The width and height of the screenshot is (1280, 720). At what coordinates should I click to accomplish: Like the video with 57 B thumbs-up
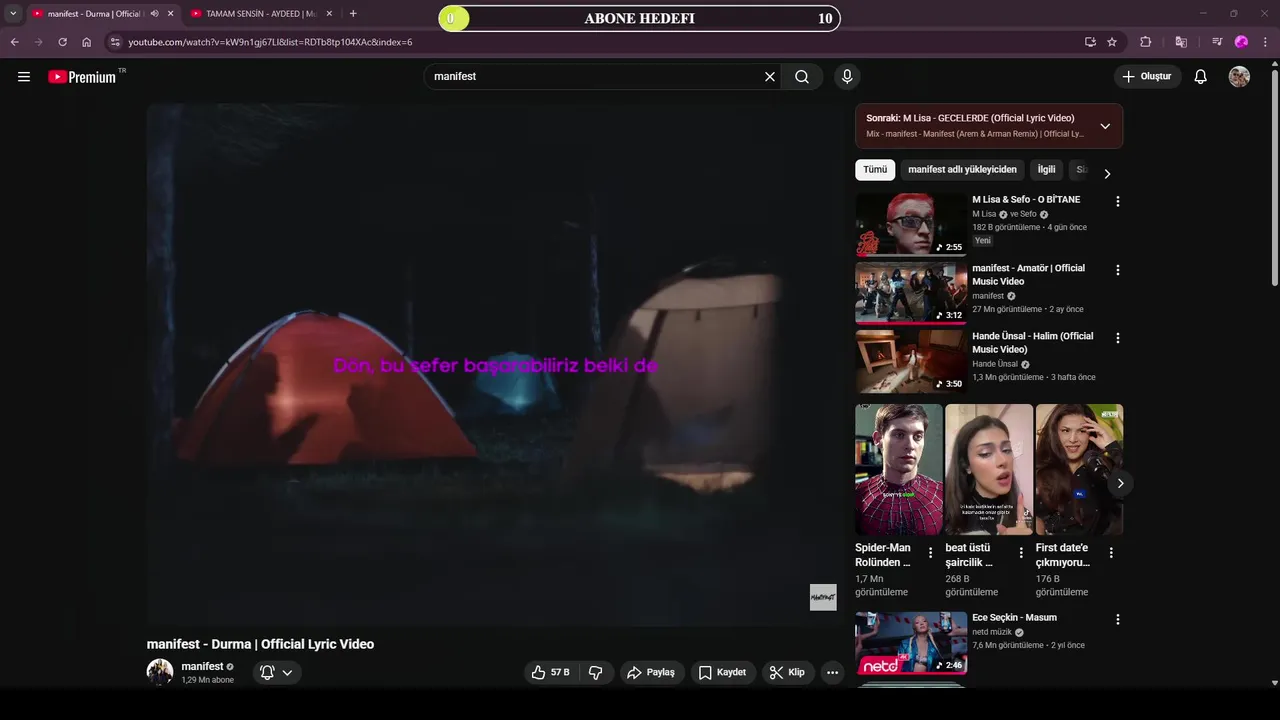pos(550,672)
